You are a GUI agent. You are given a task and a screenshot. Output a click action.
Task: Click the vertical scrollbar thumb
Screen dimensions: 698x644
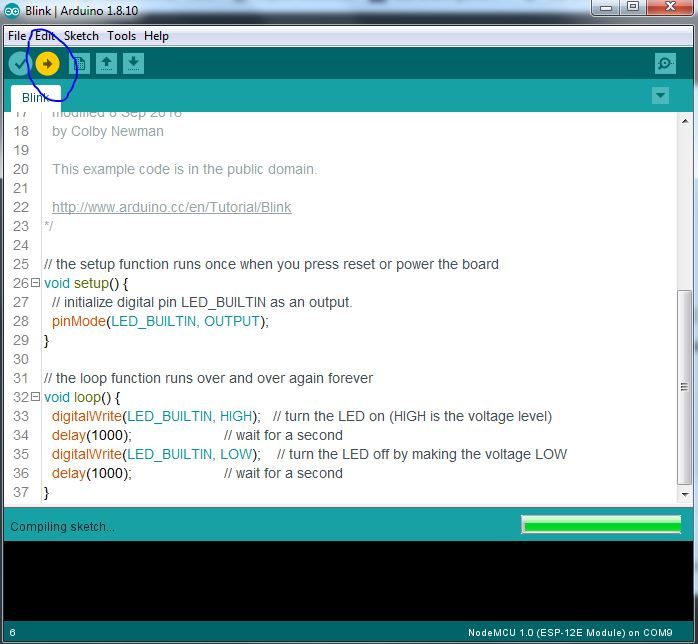pyautogui.click(x=685, y=387)
